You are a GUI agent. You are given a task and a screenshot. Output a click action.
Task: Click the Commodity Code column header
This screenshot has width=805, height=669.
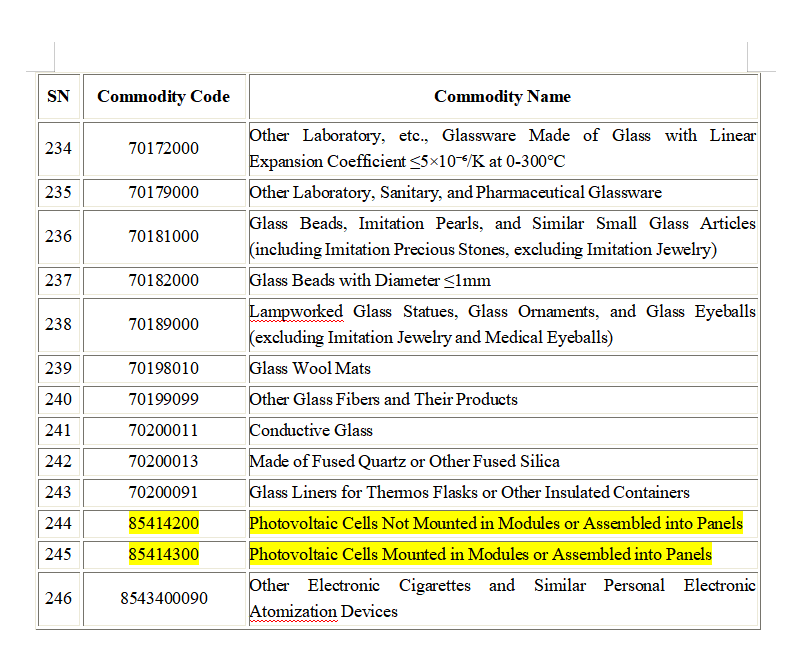tap(163, 97)
